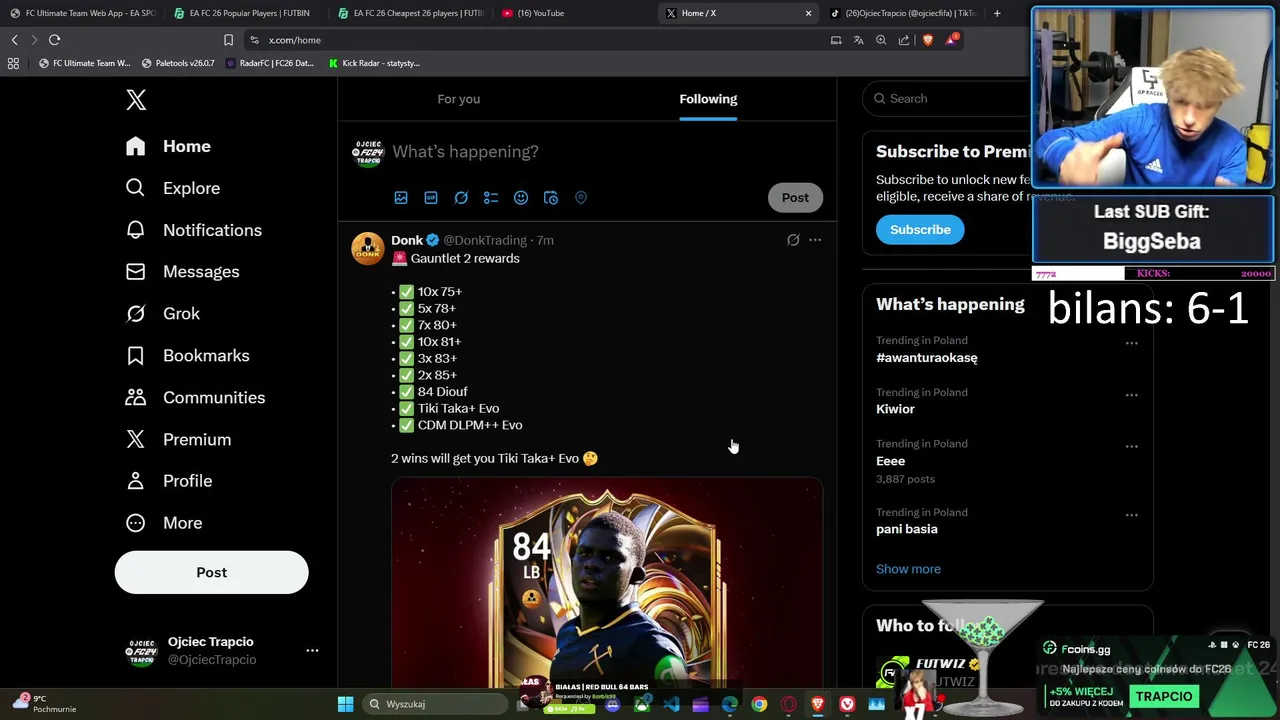Click Grok explain icon on Donk's post

click(x=793, y=240)
